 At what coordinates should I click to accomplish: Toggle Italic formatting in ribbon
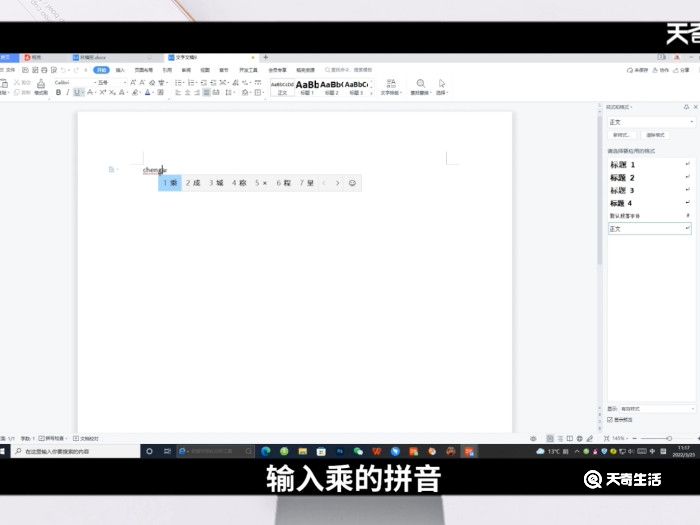click(67, 92)
